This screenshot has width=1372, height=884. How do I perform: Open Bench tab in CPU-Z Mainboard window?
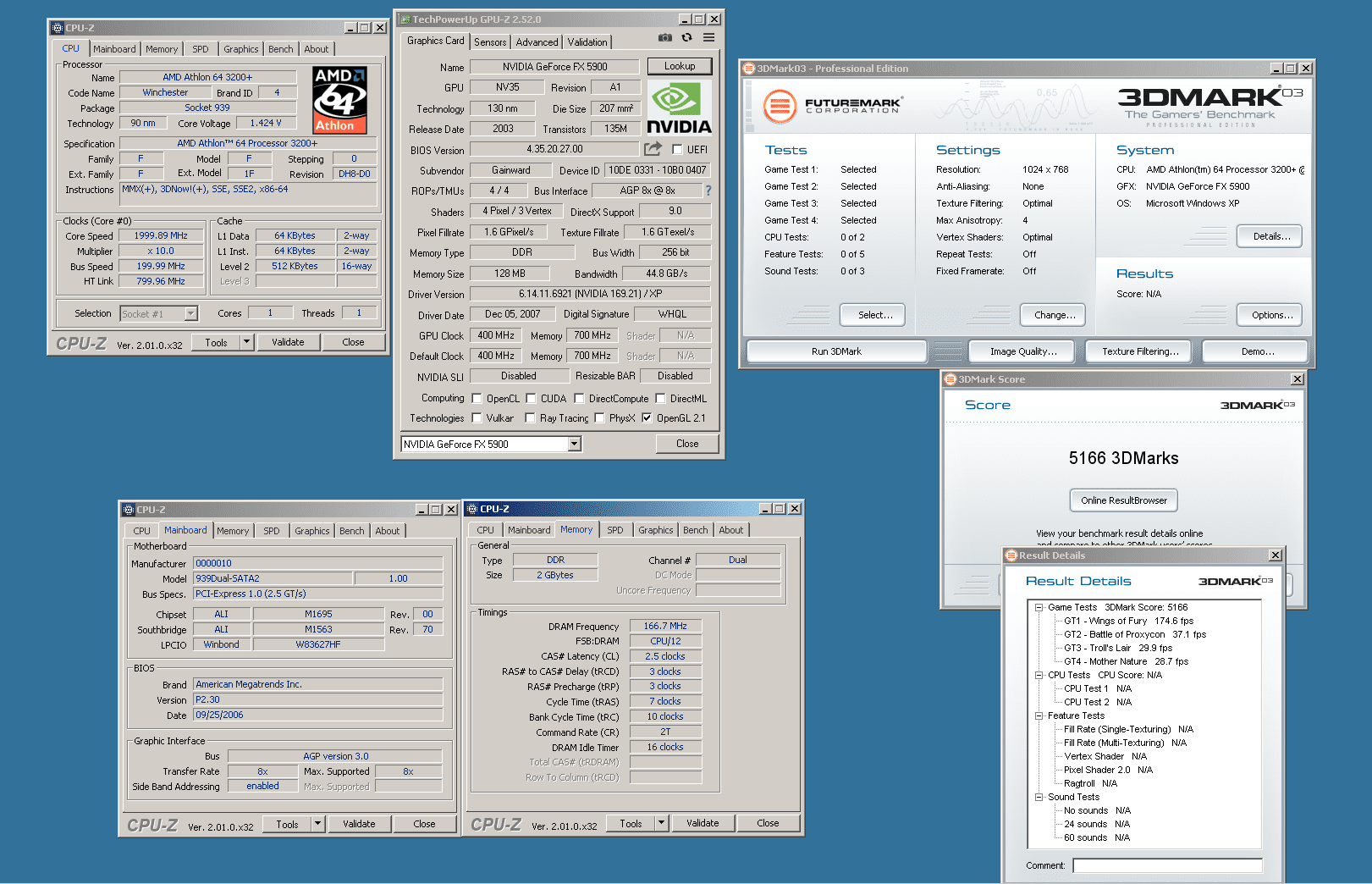pyautogui.click(x=352, y=531)
